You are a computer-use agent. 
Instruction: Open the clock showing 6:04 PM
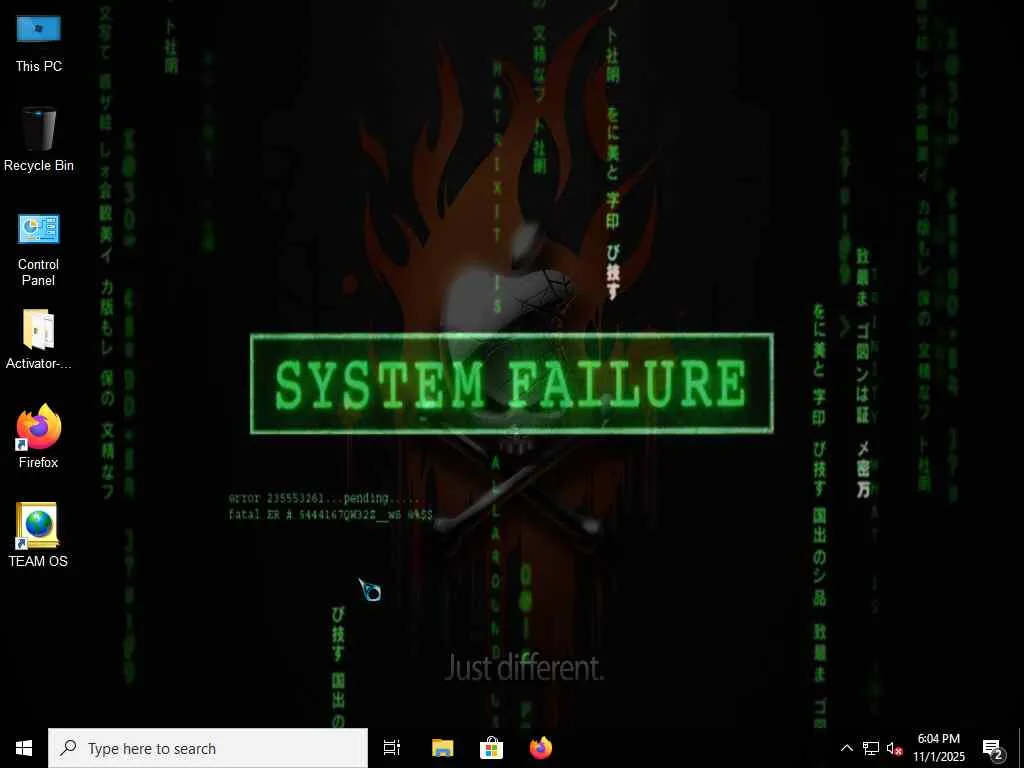tap(938, 748)
